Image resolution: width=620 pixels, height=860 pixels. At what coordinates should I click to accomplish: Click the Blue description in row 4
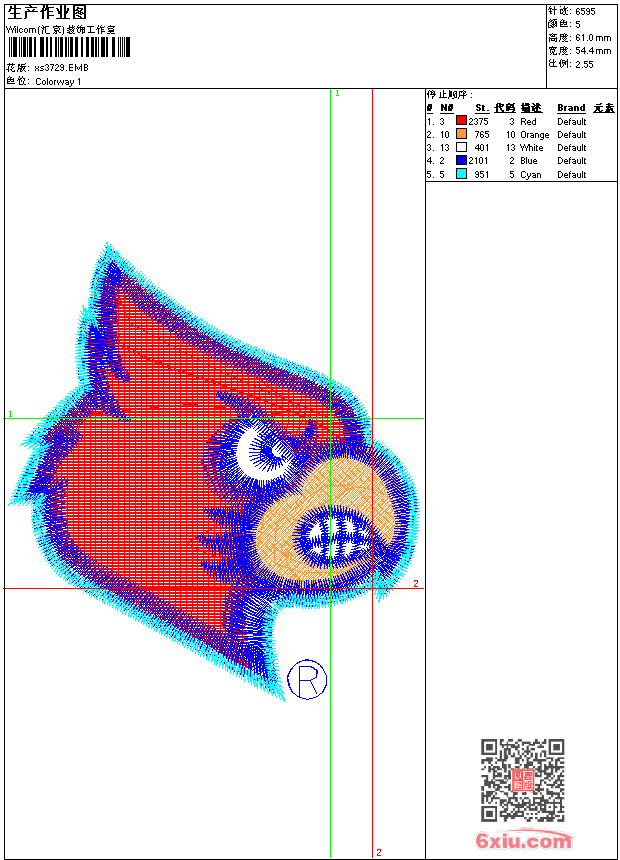[x=529, y=161]
